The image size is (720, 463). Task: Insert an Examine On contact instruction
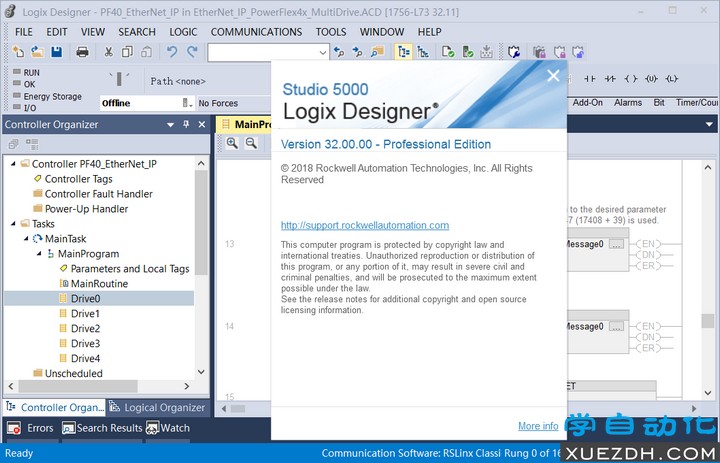[590, 79]
